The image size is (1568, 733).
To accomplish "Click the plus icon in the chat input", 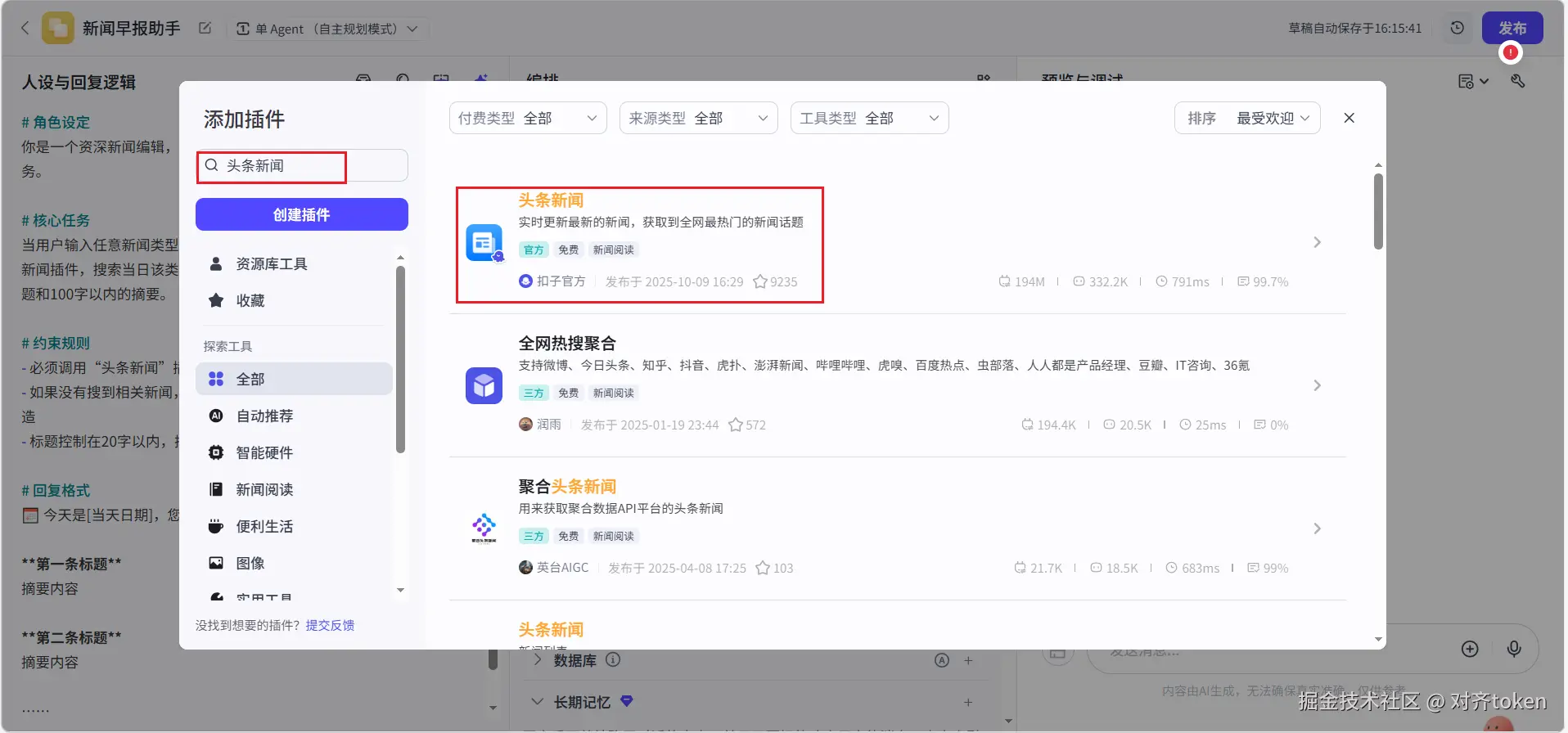I will click(1470, 649).
